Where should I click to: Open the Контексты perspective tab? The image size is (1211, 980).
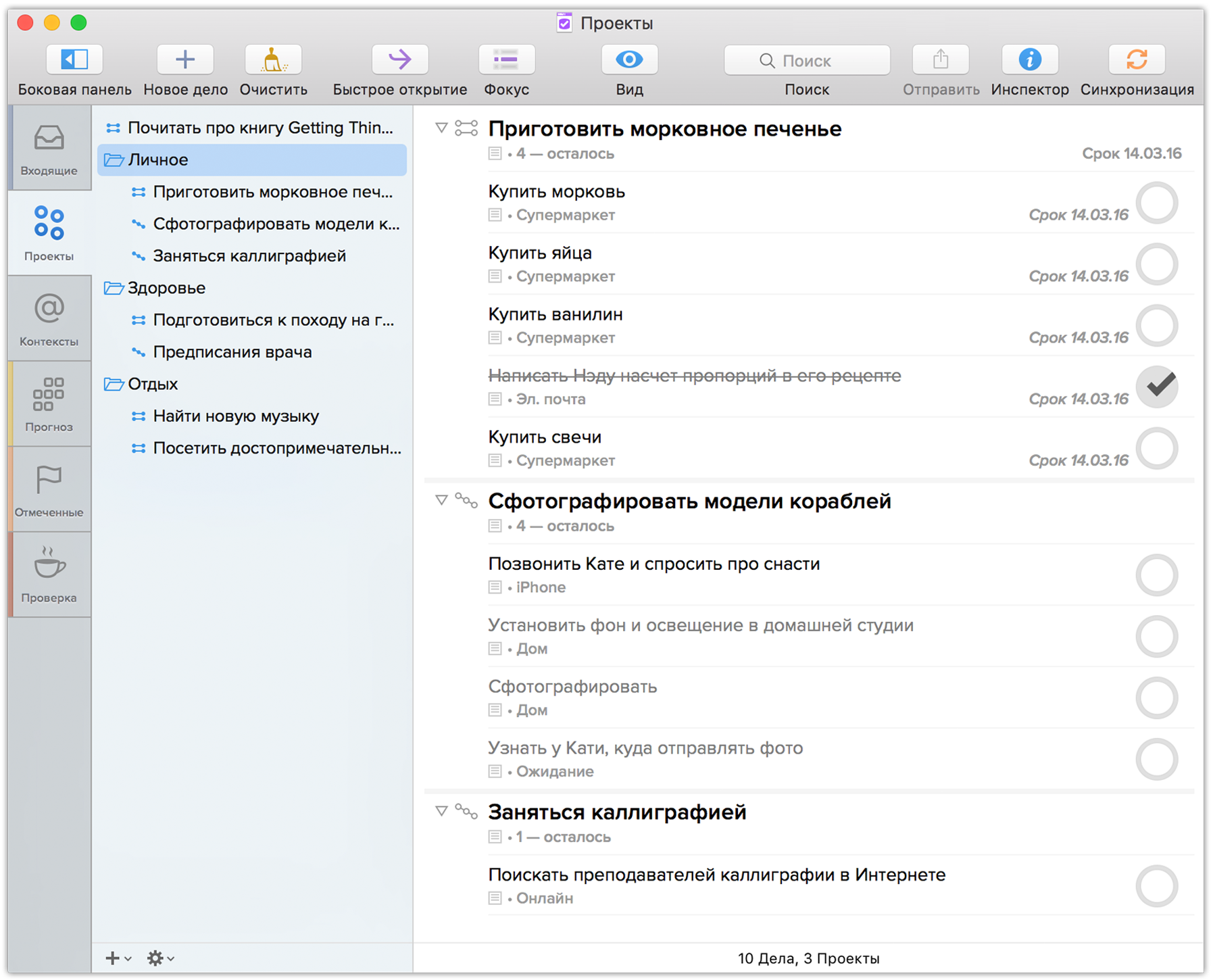pos(49,319)
